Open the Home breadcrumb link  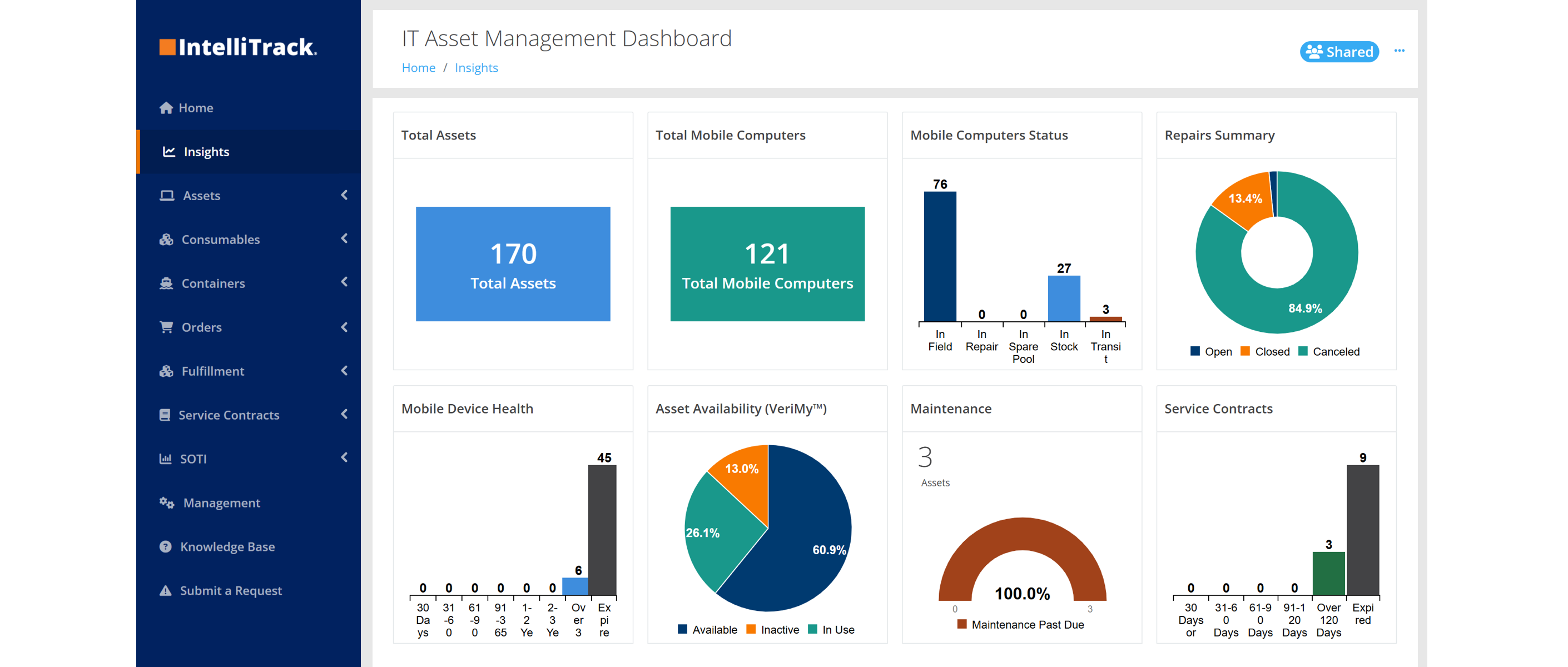(x=418, y=68)
